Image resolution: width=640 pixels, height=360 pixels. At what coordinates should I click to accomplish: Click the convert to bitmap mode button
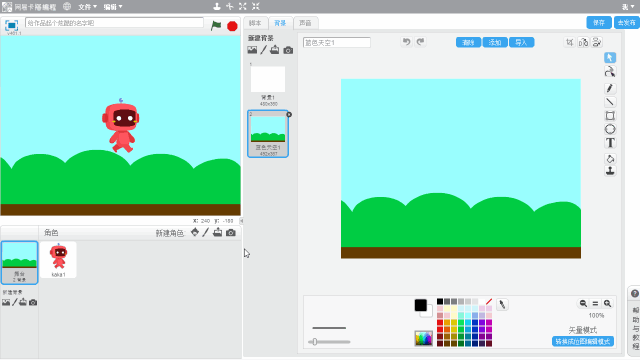582,341
